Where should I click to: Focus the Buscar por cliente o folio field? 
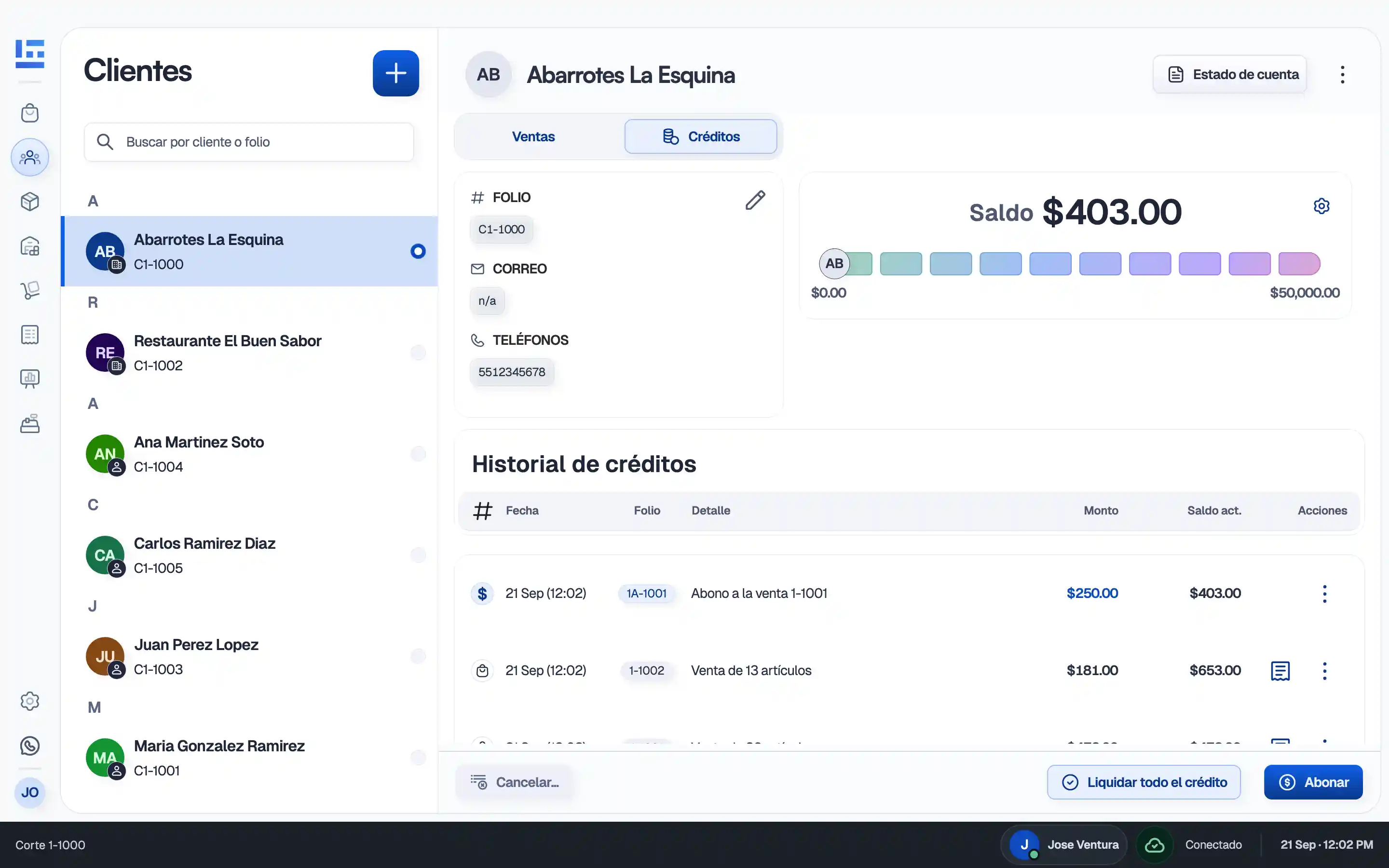[249, 142]
